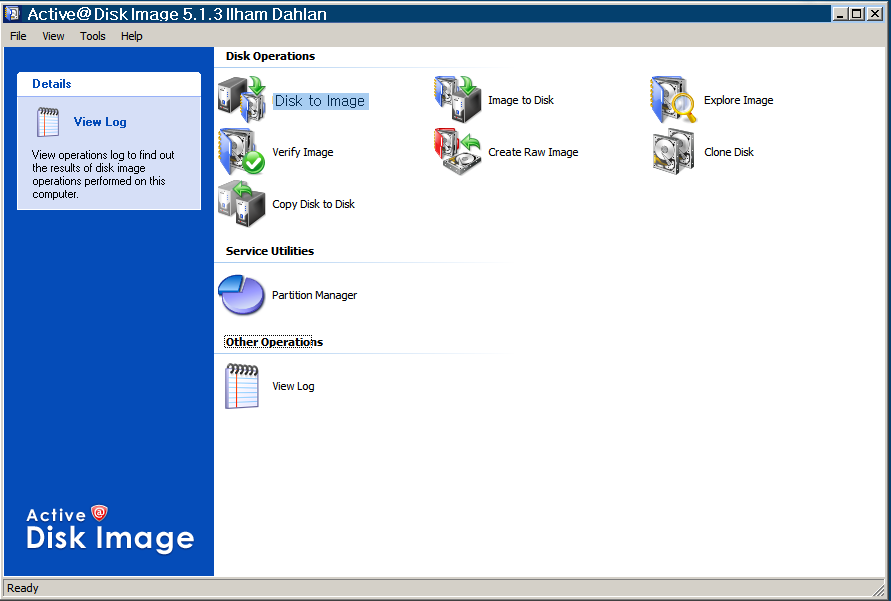The width and height of the screenshot is (891, 601).
Task: Open Copy Disk to Disk label
Action: click(313, 204)
